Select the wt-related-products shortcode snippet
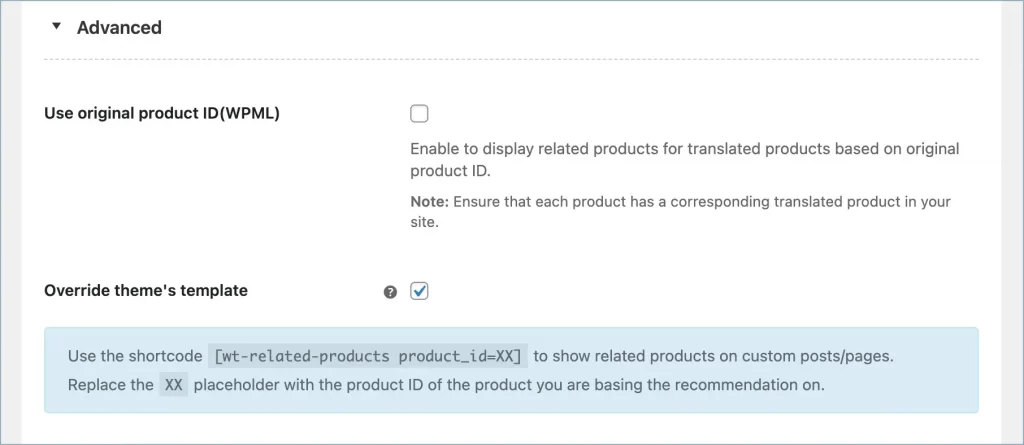The width and height of the screenshot is (1024, 445). point(369,356)
